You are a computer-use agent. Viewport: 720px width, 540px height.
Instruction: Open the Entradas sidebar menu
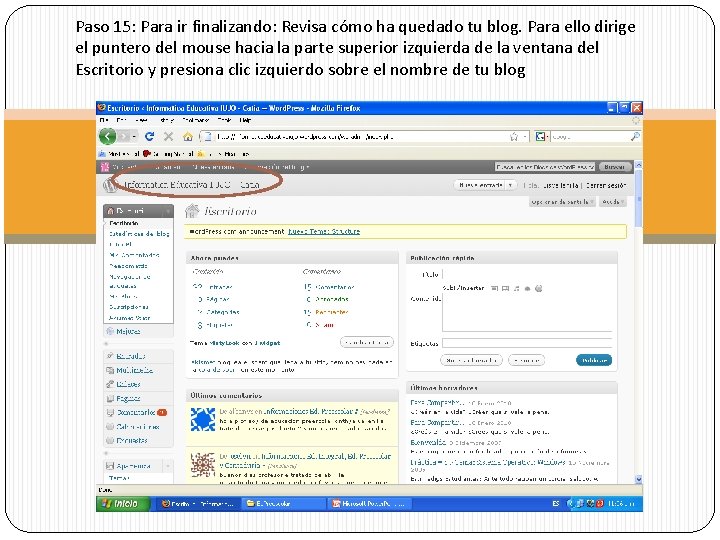pos(130,356)
